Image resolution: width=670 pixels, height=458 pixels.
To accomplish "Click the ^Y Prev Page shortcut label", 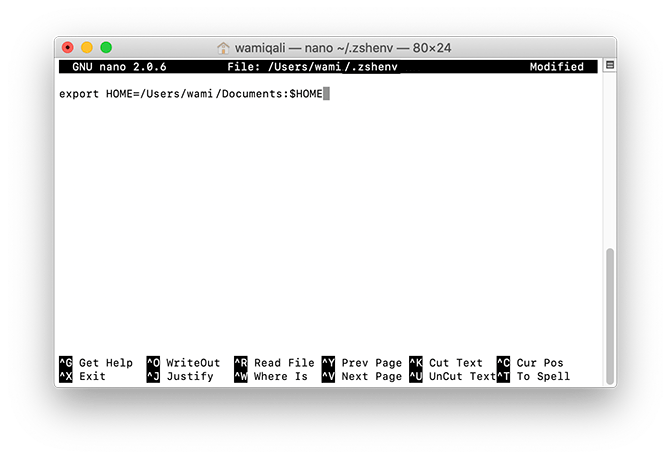I will click(362, 363).
